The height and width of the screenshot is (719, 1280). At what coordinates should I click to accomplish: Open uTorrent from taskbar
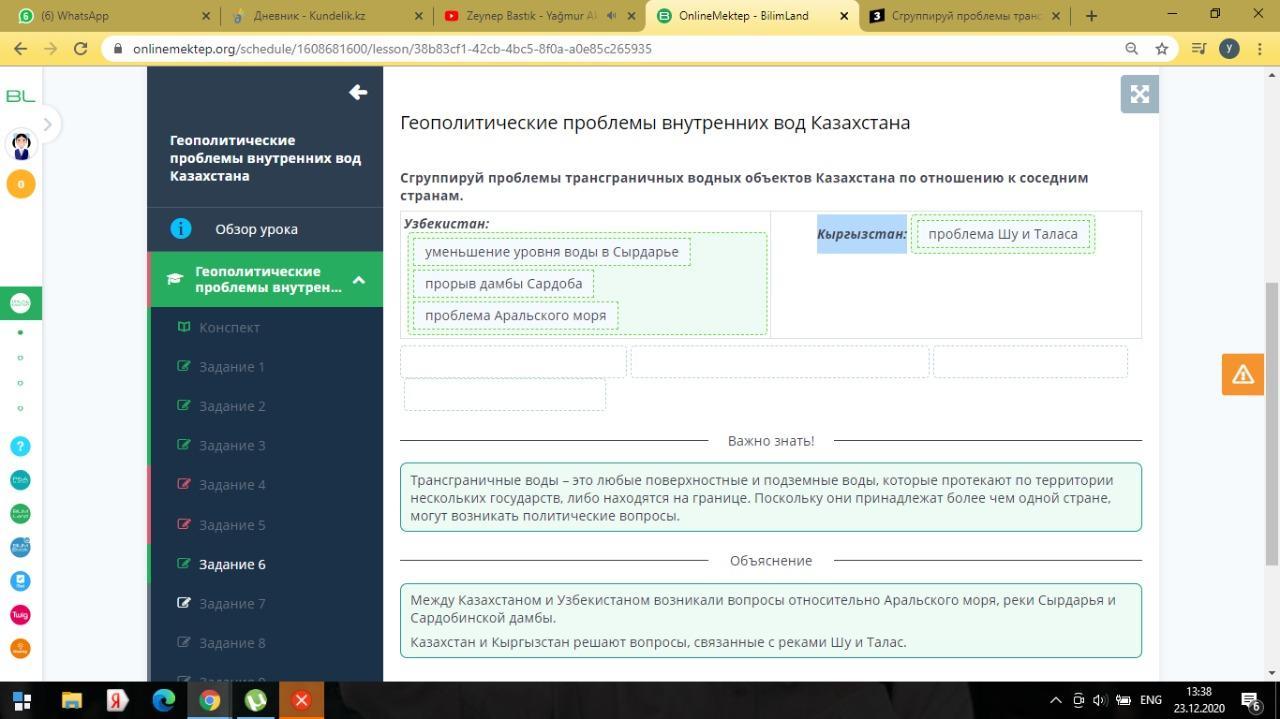click(x=256, y=700)
